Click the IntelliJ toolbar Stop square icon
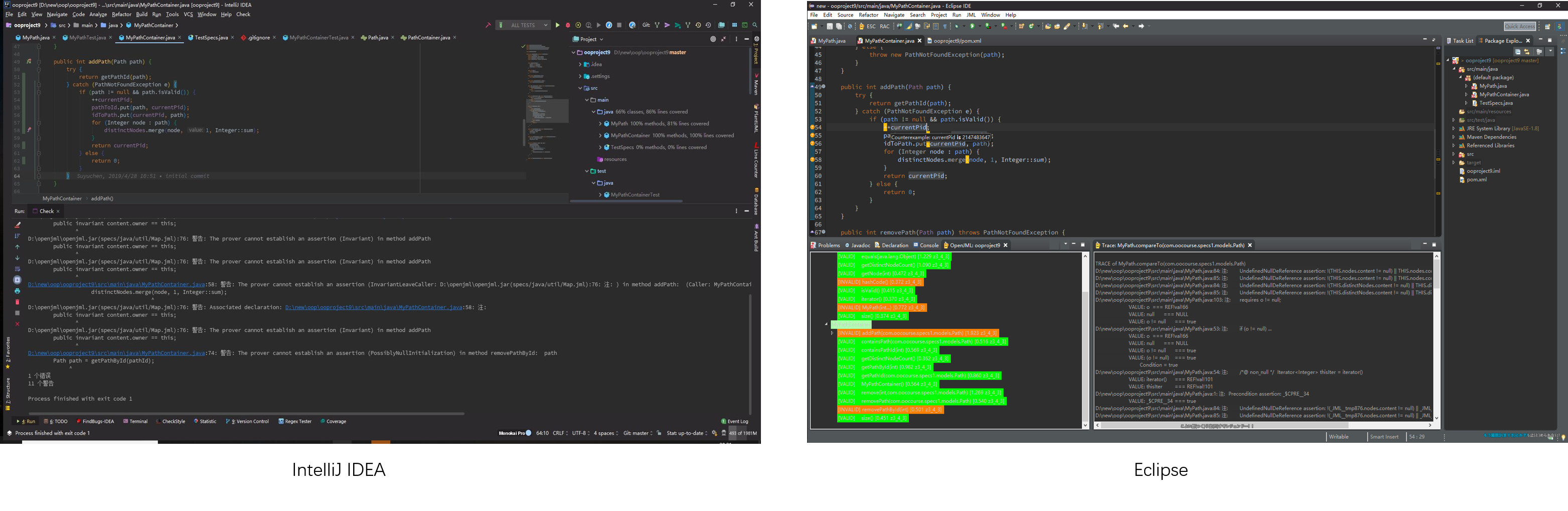 [619, 26]
